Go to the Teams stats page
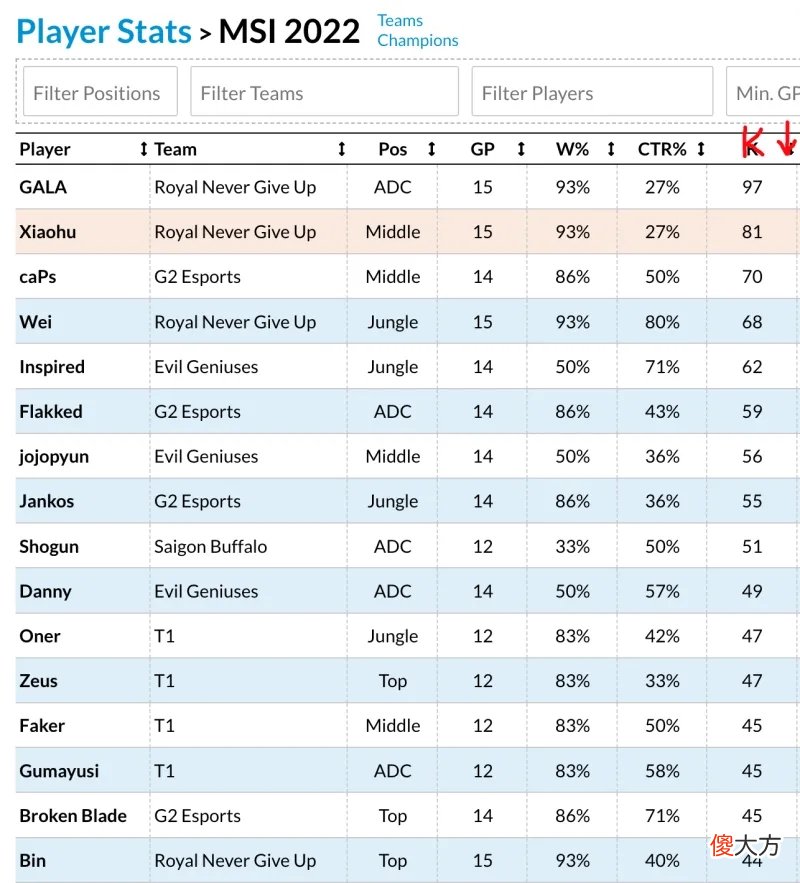 [400, 21]
